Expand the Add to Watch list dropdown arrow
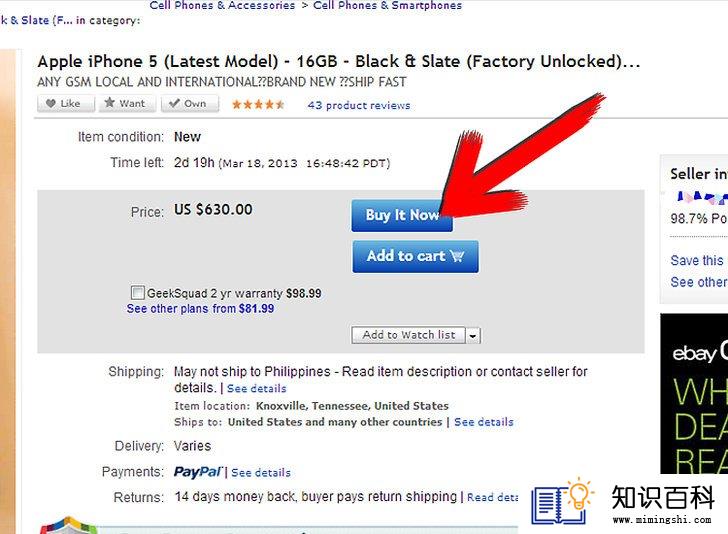 (473, 335)
